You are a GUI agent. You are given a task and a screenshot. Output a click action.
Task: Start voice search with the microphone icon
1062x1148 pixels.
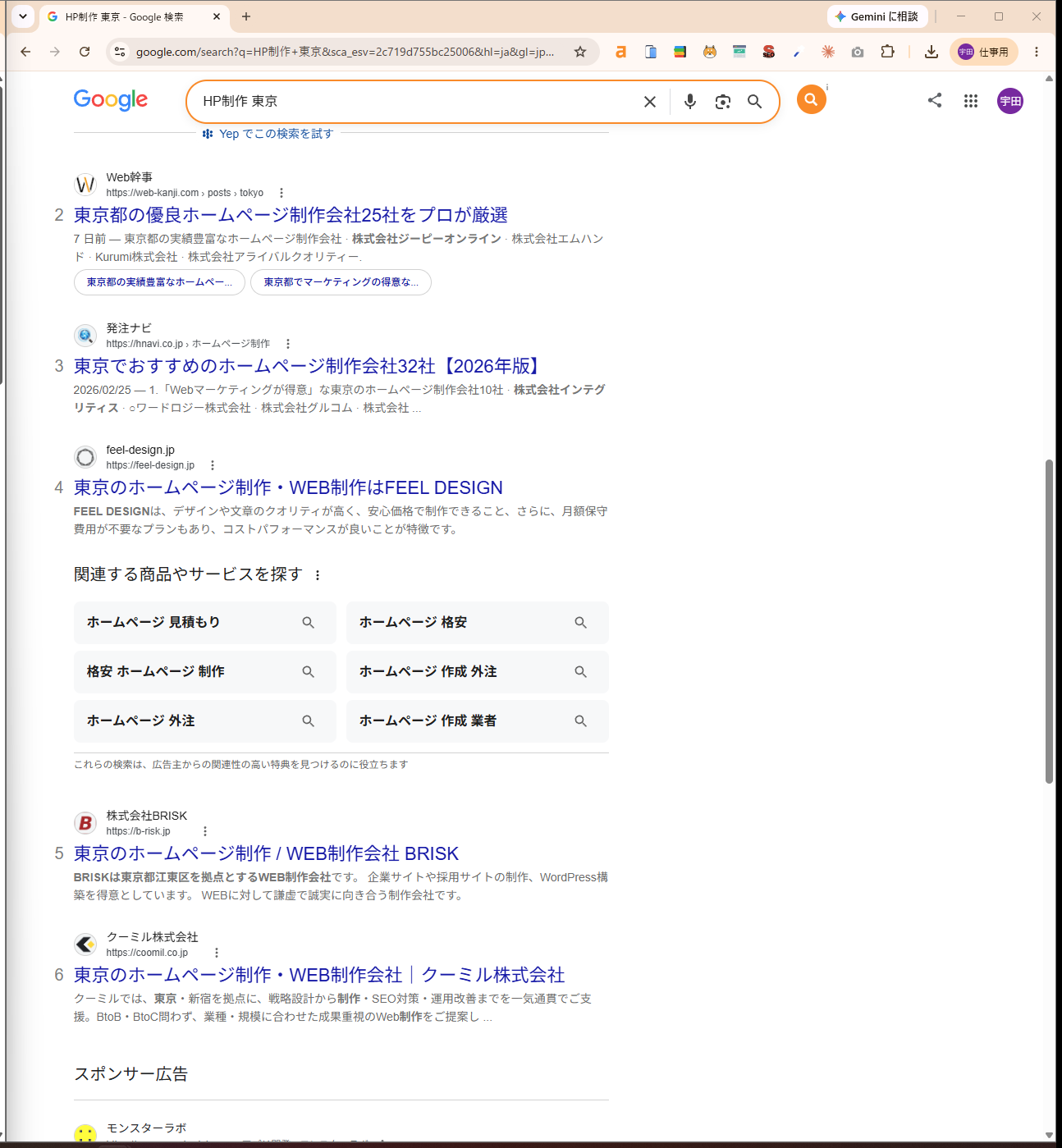coord(690,102)
